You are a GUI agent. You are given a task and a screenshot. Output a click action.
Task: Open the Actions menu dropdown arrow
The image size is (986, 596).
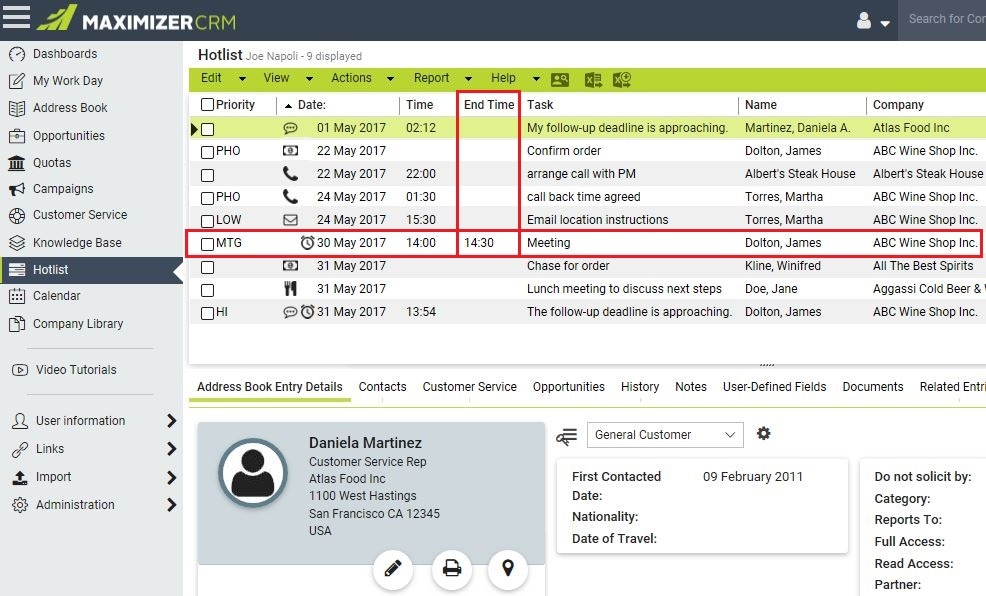(391, 79)
